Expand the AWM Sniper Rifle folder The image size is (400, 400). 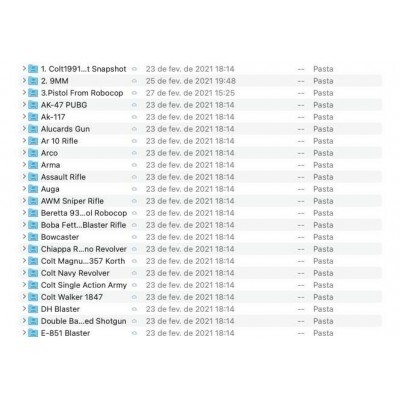(x=24, y=201)
